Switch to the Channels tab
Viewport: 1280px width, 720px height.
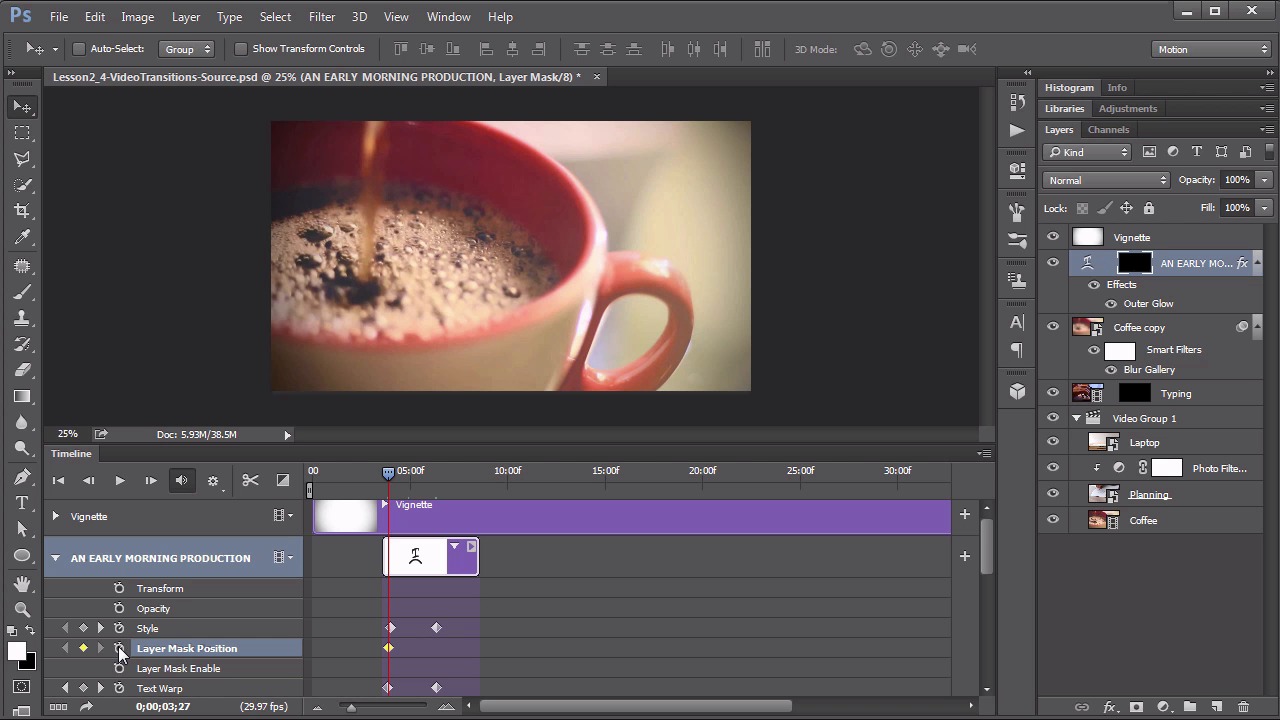(1108, 130)
